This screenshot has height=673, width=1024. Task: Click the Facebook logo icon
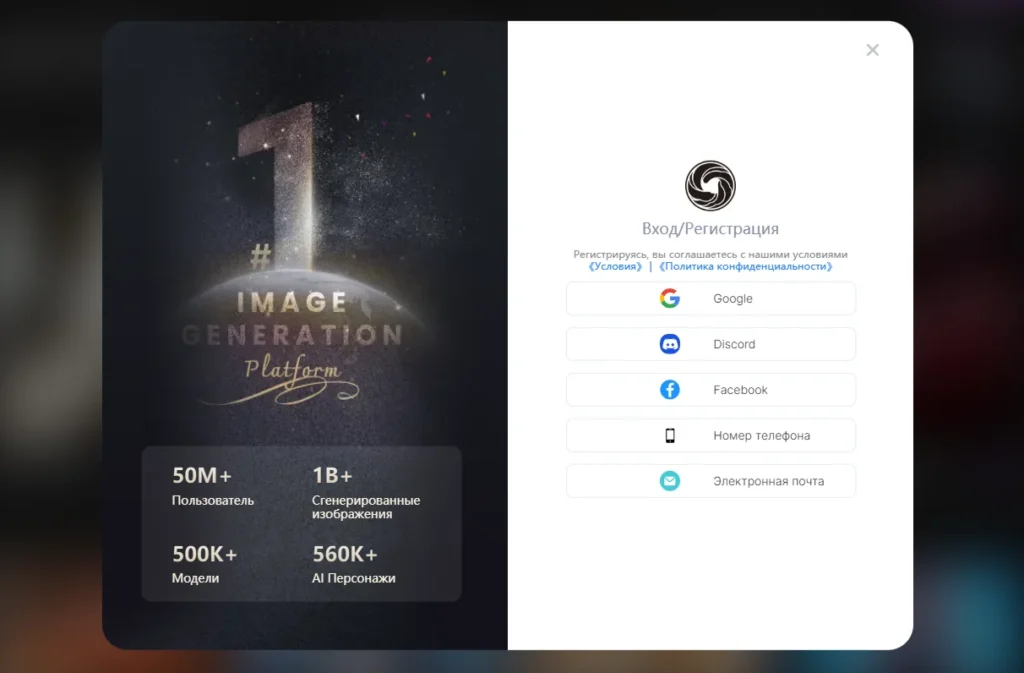(x=669, y=390)
